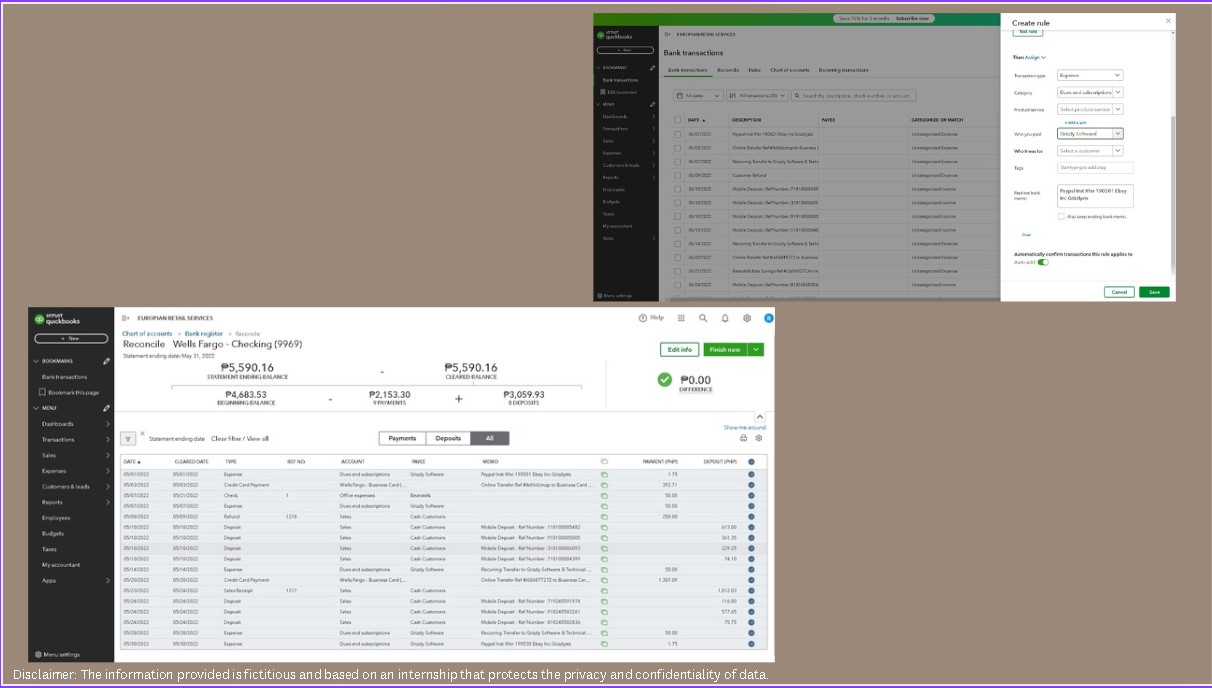Check Also keep existing bank memo box
This screenshot has width=1212, height=688.
coord(1061,216)
